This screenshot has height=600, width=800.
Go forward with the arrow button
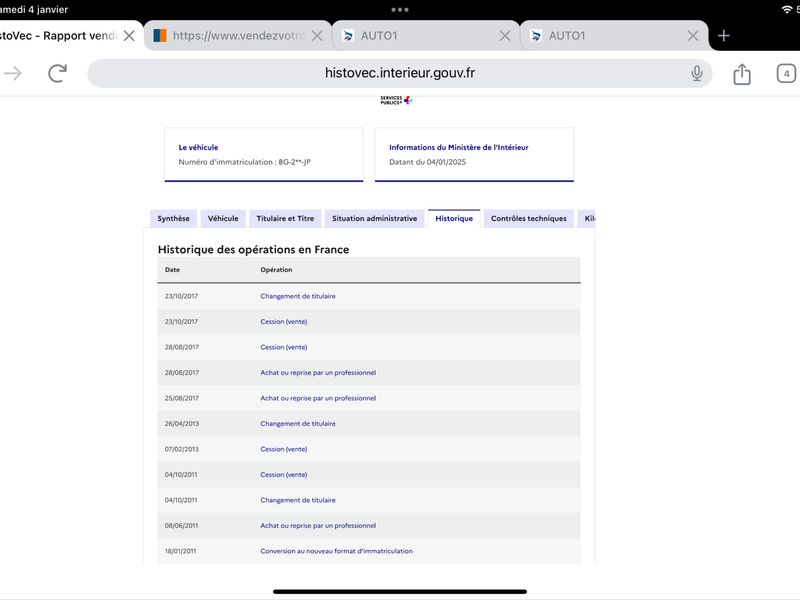13,73
